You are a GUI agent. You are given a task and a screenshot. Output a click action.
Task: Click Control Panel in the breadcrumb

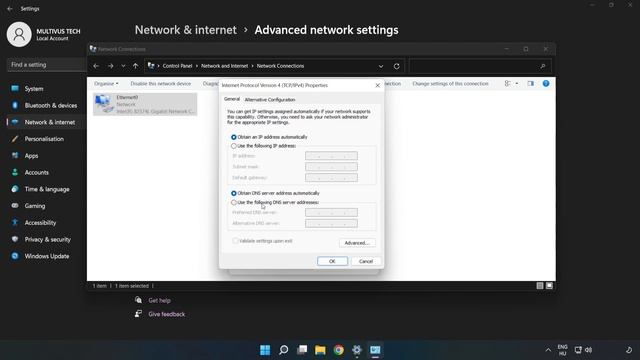pos(177,66)
